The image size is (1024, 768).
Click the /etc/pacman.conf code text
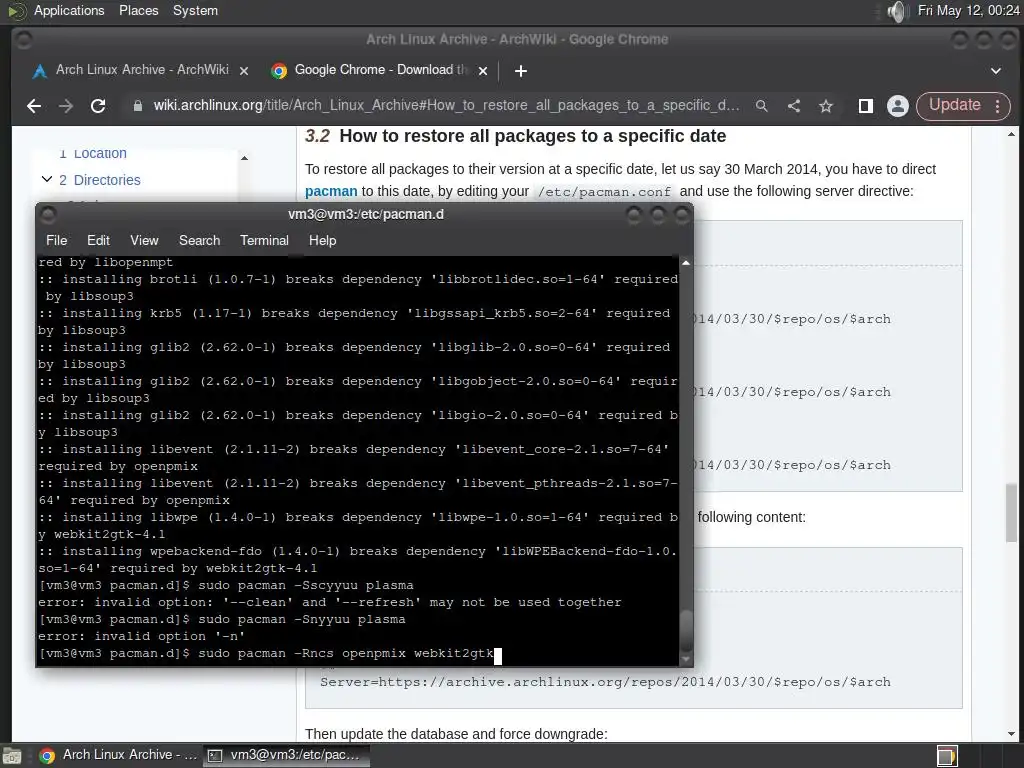click(x=604, y=192)
